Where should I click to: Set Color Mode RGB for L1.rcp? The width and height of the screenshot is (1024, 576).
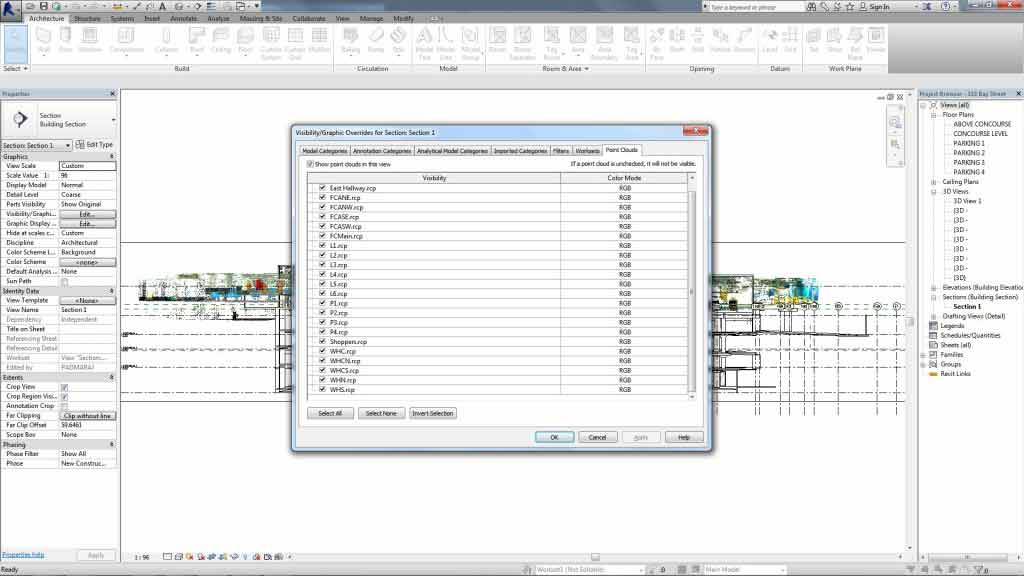tap(624, 244)
